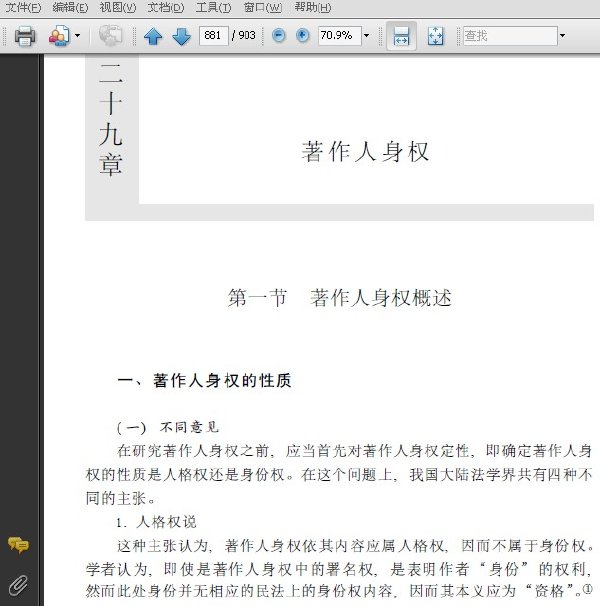
Task: Click heading 一、著作人身权的性质
Action: pos(204,381)
